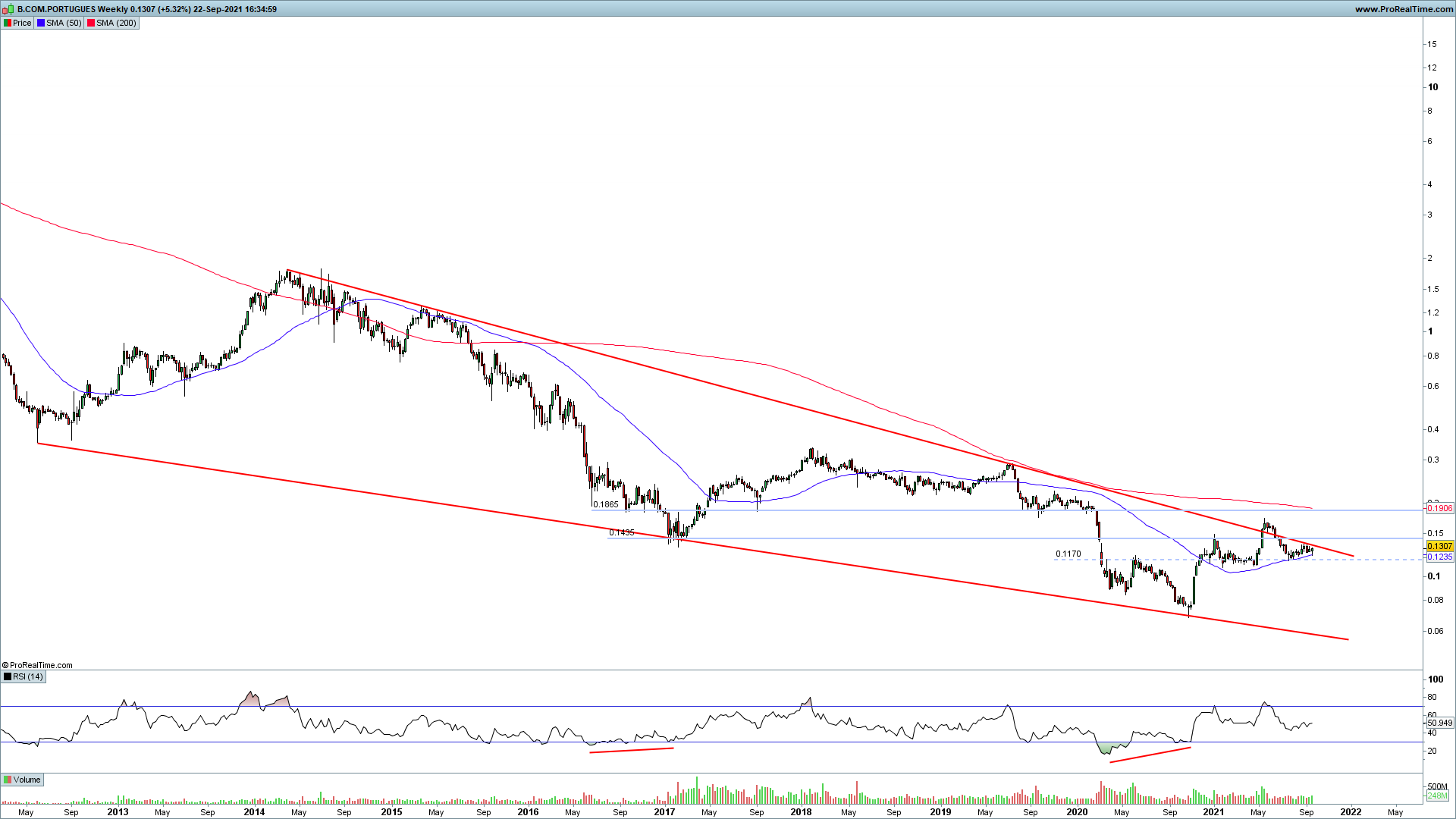This screenshot has width=1456, height=819.
Task: Click the red 0.1906 SMA value tag
Action: point(1439,508)
